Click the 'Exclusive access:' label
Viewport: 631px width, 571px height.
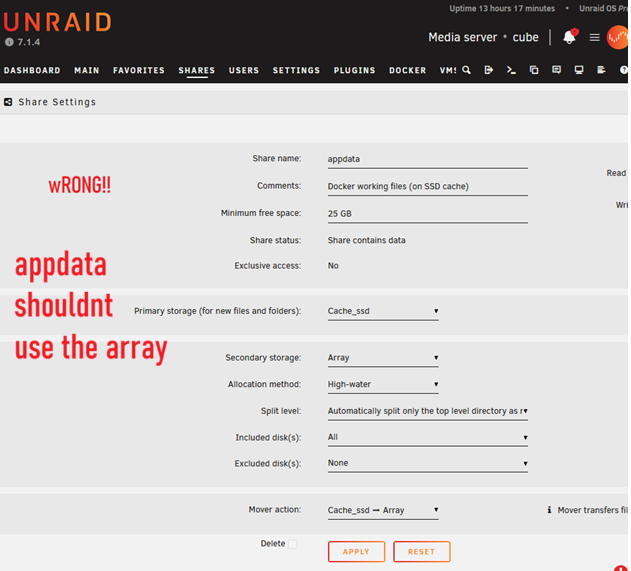click(x=268, y=266)
